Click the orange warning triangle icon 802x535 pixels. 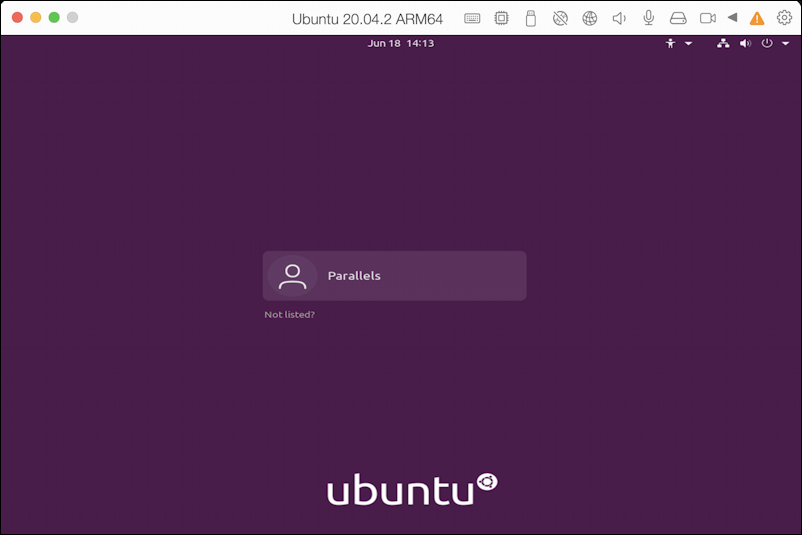click(x=756, y=18)
